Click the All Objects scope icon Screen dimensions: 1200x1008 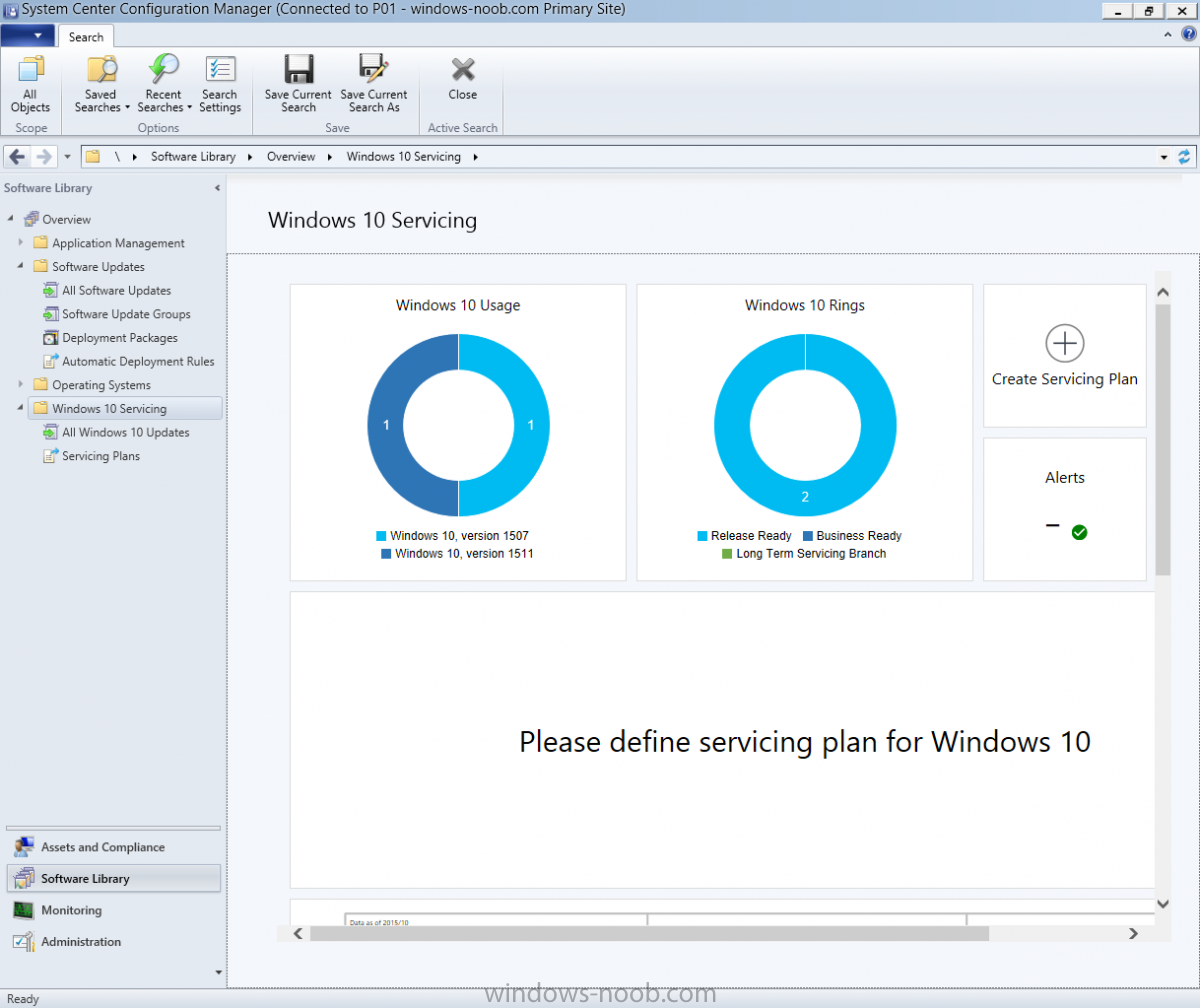[x=31, y=85]
